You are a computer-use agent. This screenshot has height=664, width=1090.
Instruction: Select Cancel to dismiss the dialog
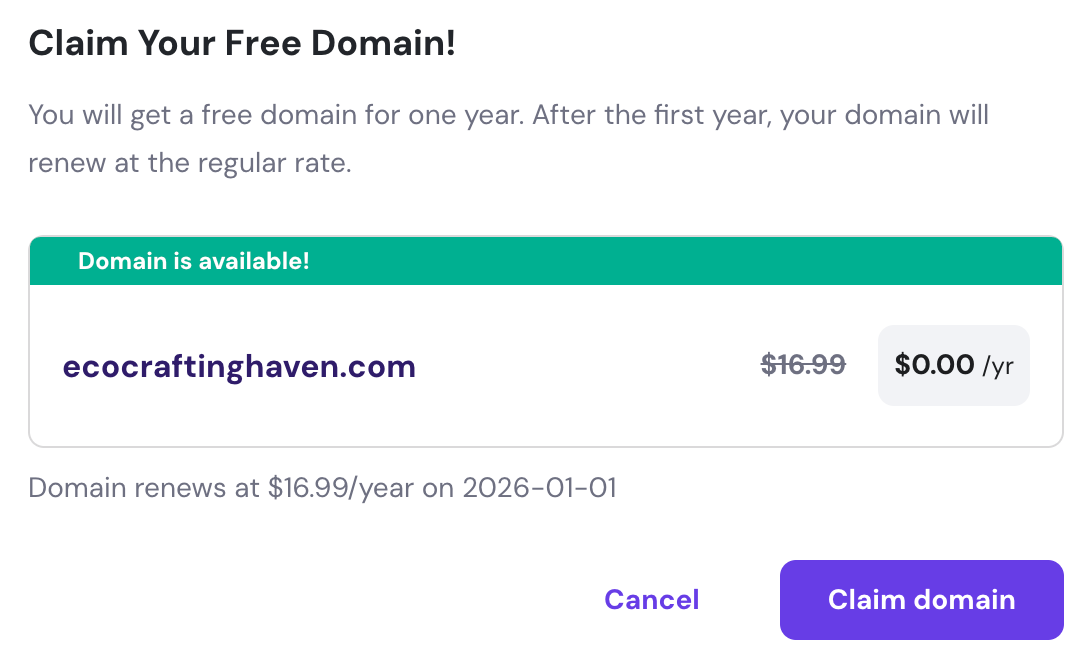[651, 599]
